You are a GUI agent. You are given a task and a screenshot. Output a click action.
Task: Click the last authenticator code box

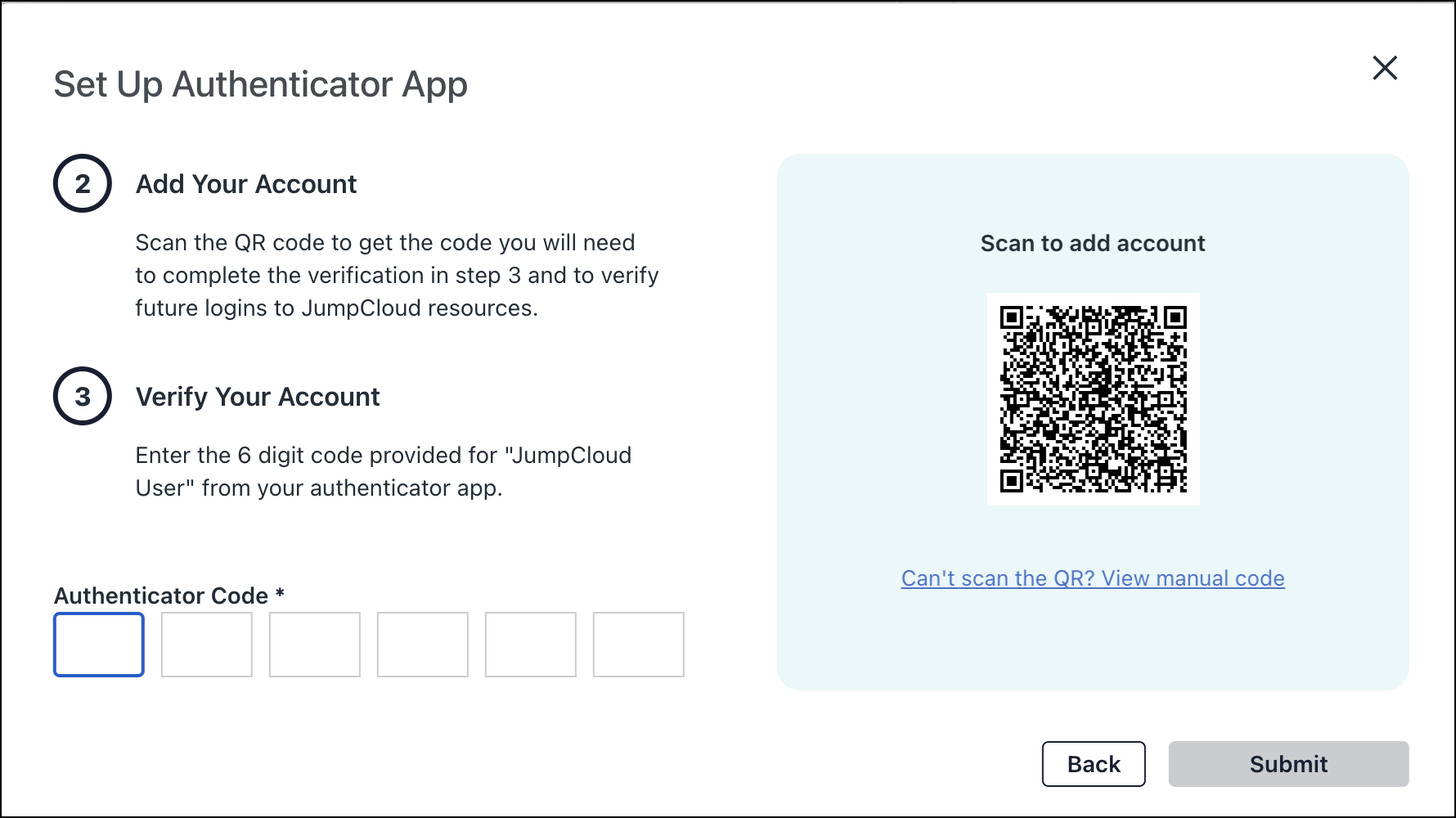638,645
